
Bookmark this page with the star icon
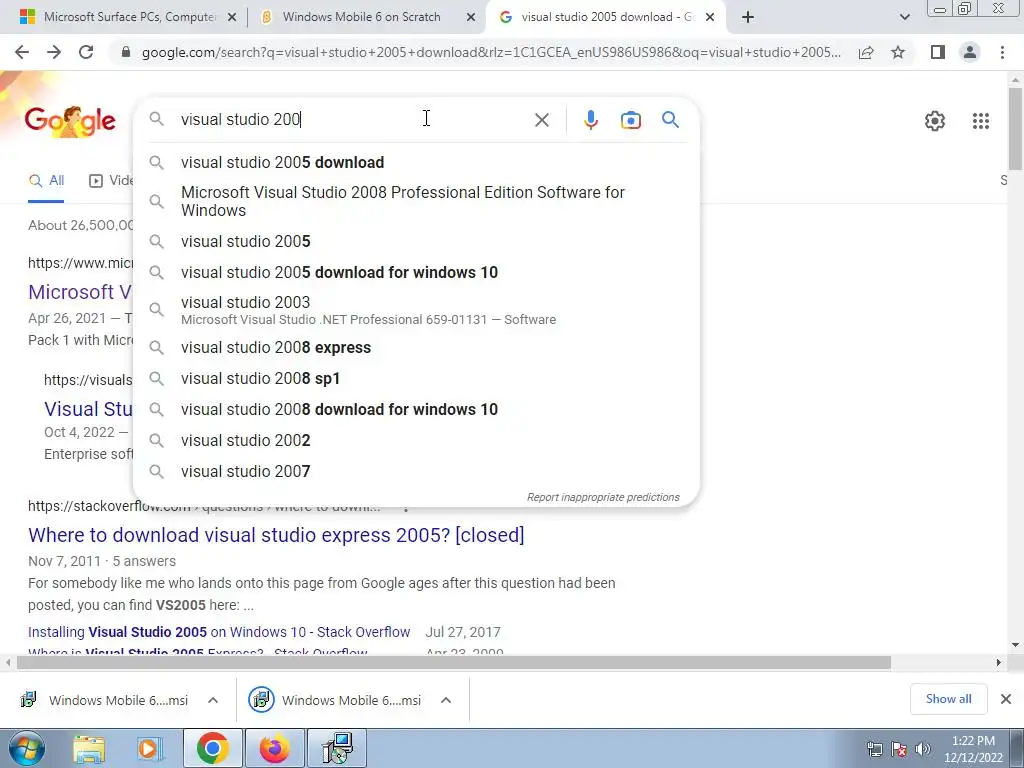[898, 52]
